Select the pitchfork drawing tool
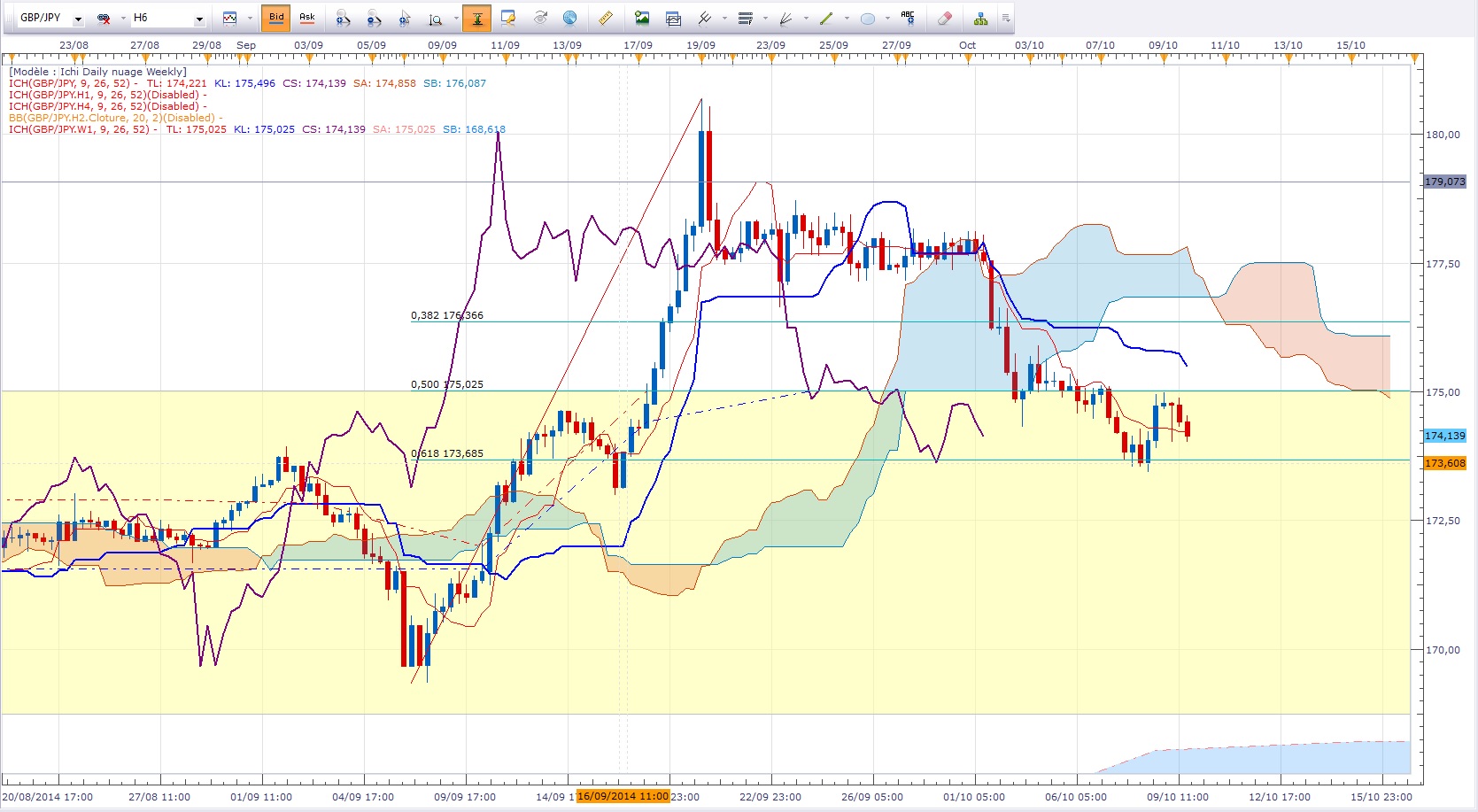The height and width of the screenshot is (812, 1478). pos(705,18)
